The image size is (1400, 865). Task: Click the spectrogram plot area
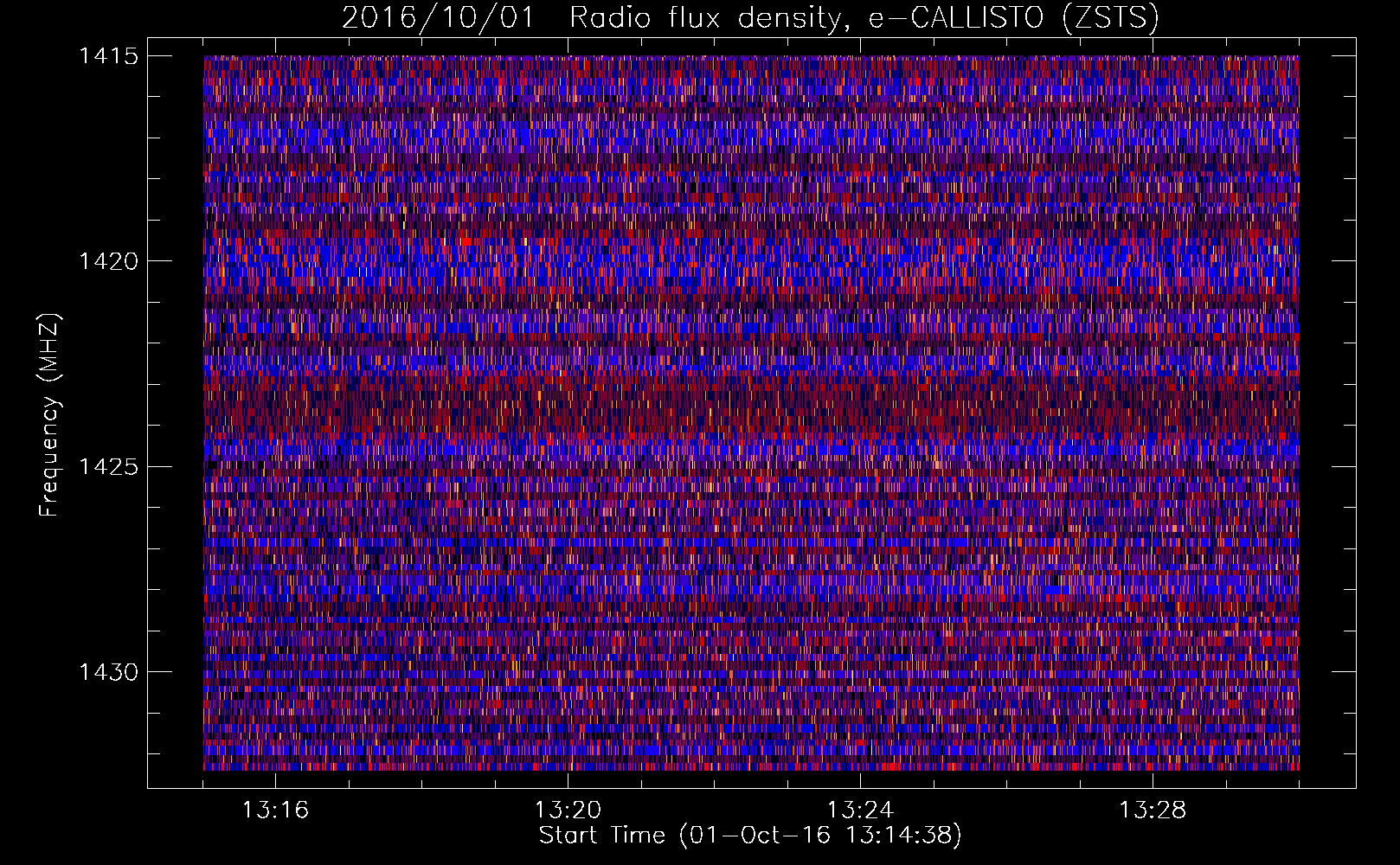[751, 413]
